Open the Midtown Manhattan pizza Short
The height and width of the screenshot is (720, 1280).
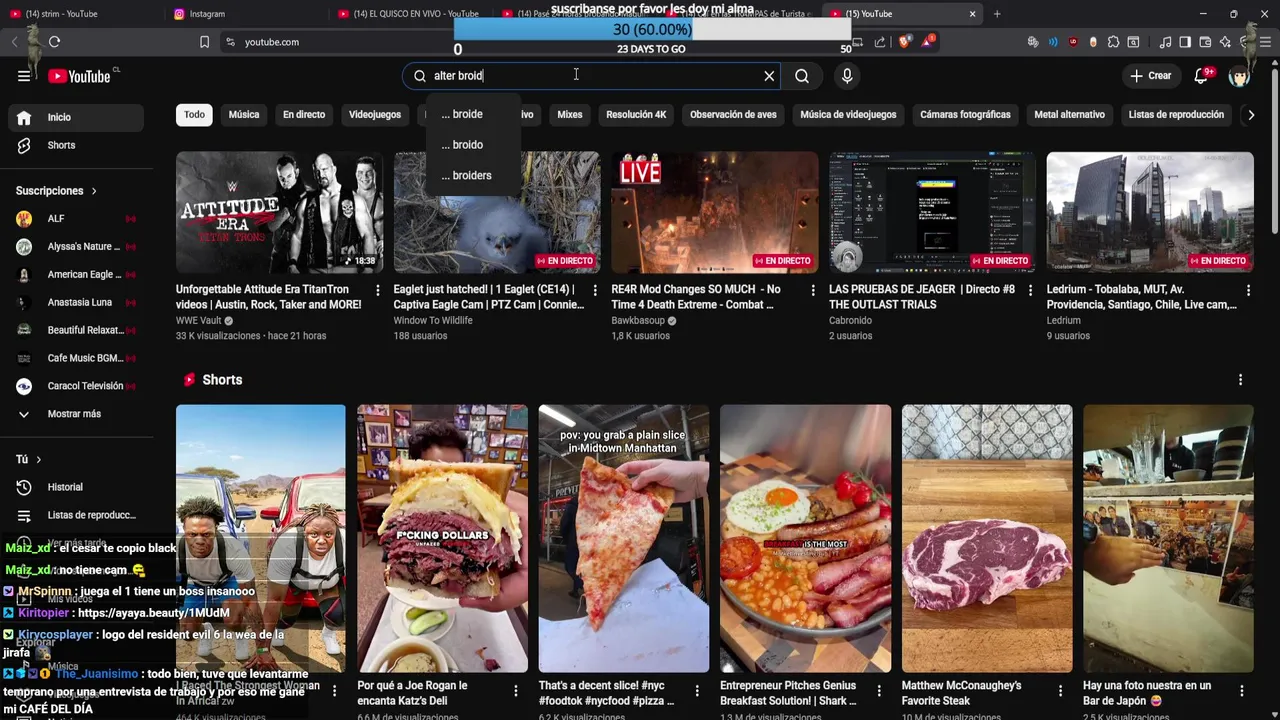point(624,538)
